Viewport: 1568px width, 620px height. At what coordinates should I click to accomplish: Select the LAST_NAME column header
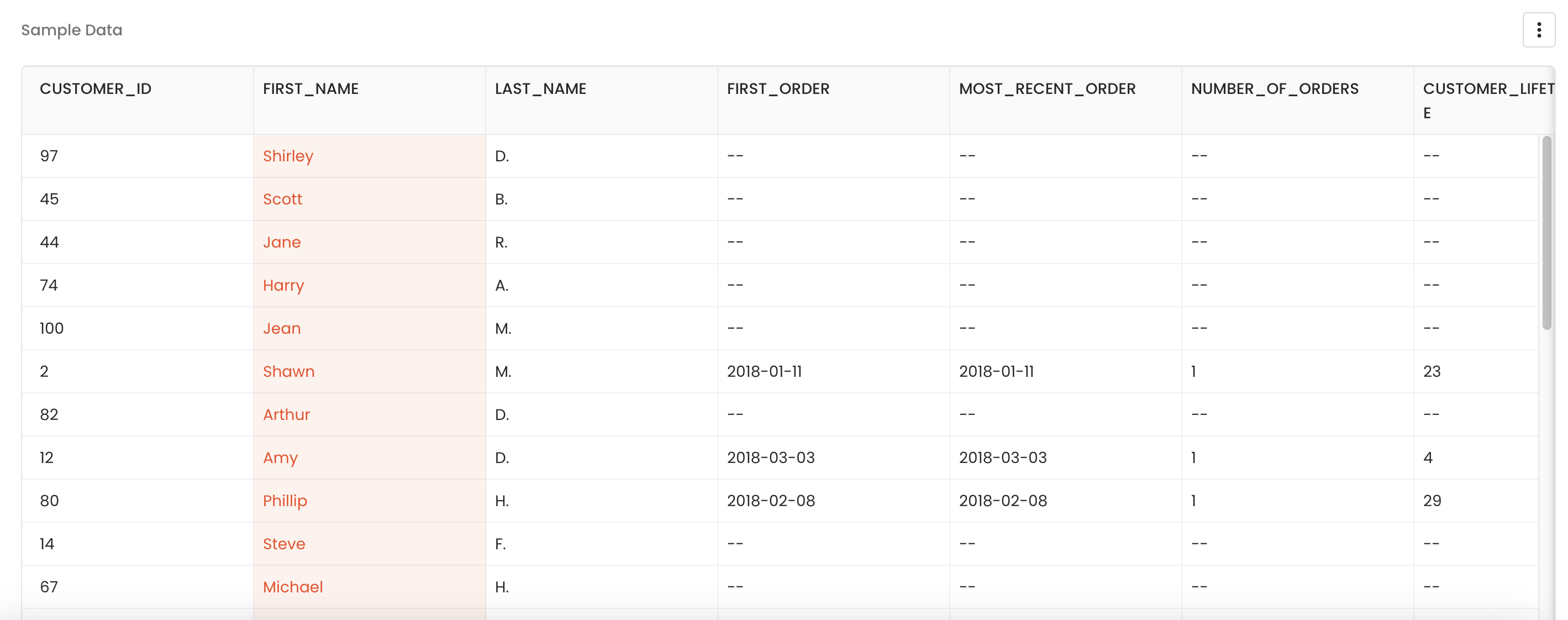click(x=540, y=89)
